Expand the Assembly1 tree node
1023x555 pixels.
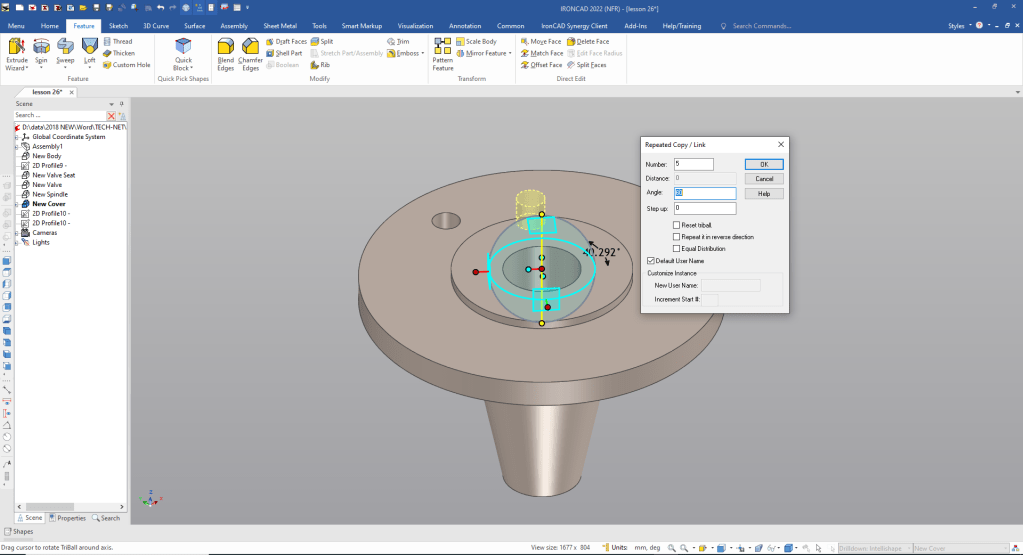[x=17, y=146]
